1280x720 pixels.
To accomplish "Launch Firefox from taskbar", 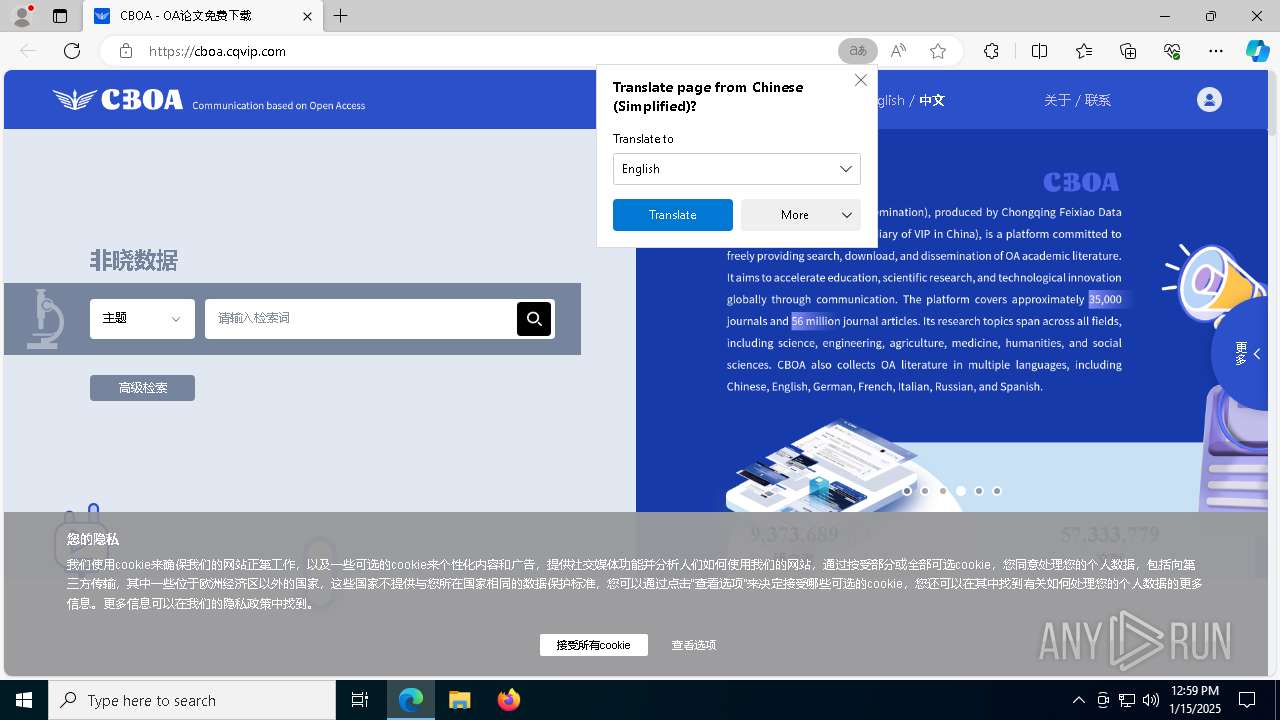I will [x=509, y=700].
